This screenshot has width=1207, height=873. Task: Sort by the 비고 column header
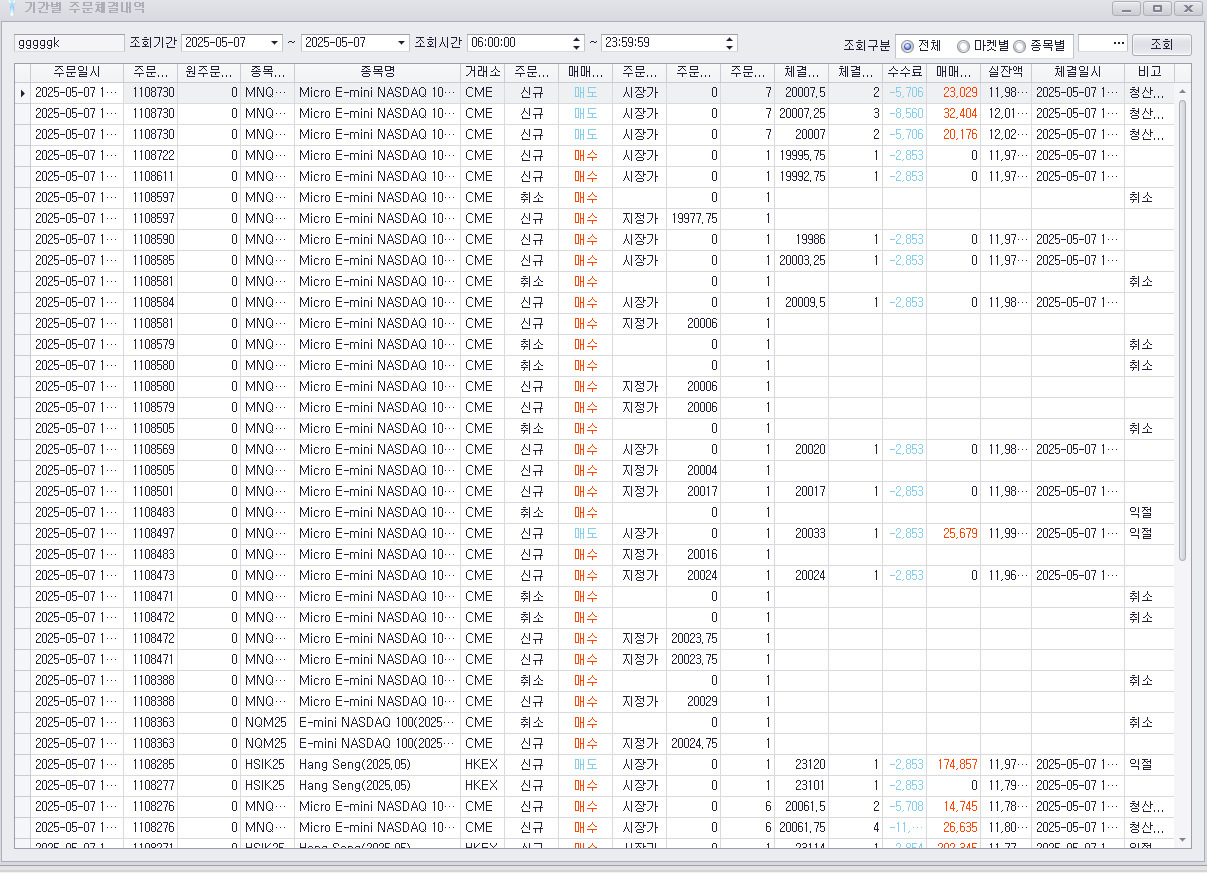point(1149,72)
